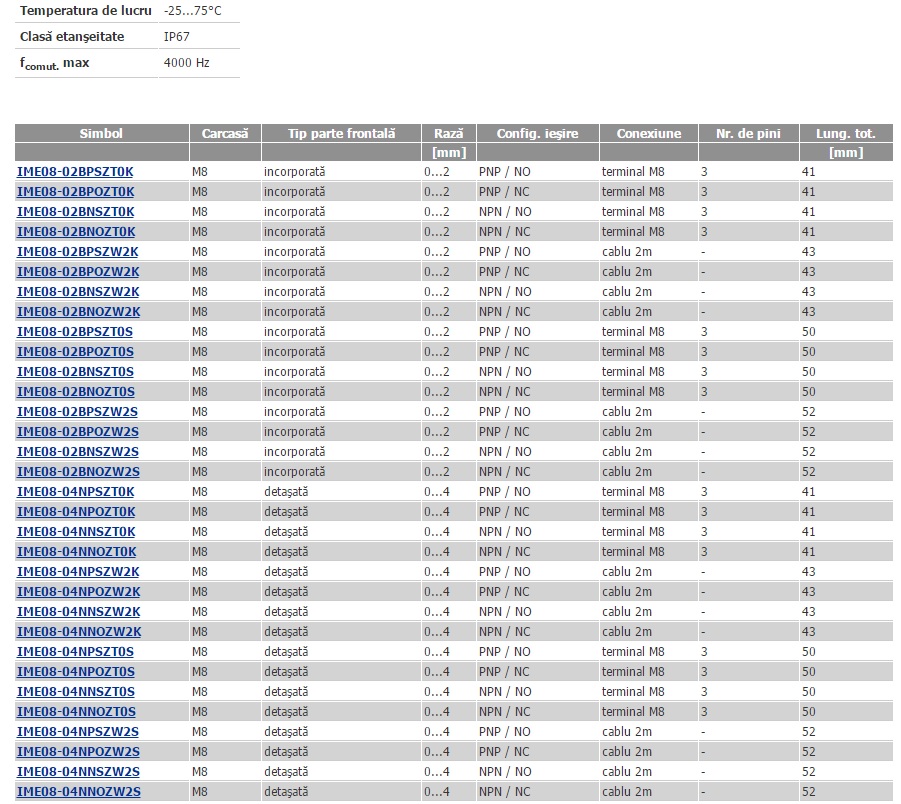Open product link IME08-04NNOZT0K
This screenshot has height=804, width=901.
click(x=77, y=552)
